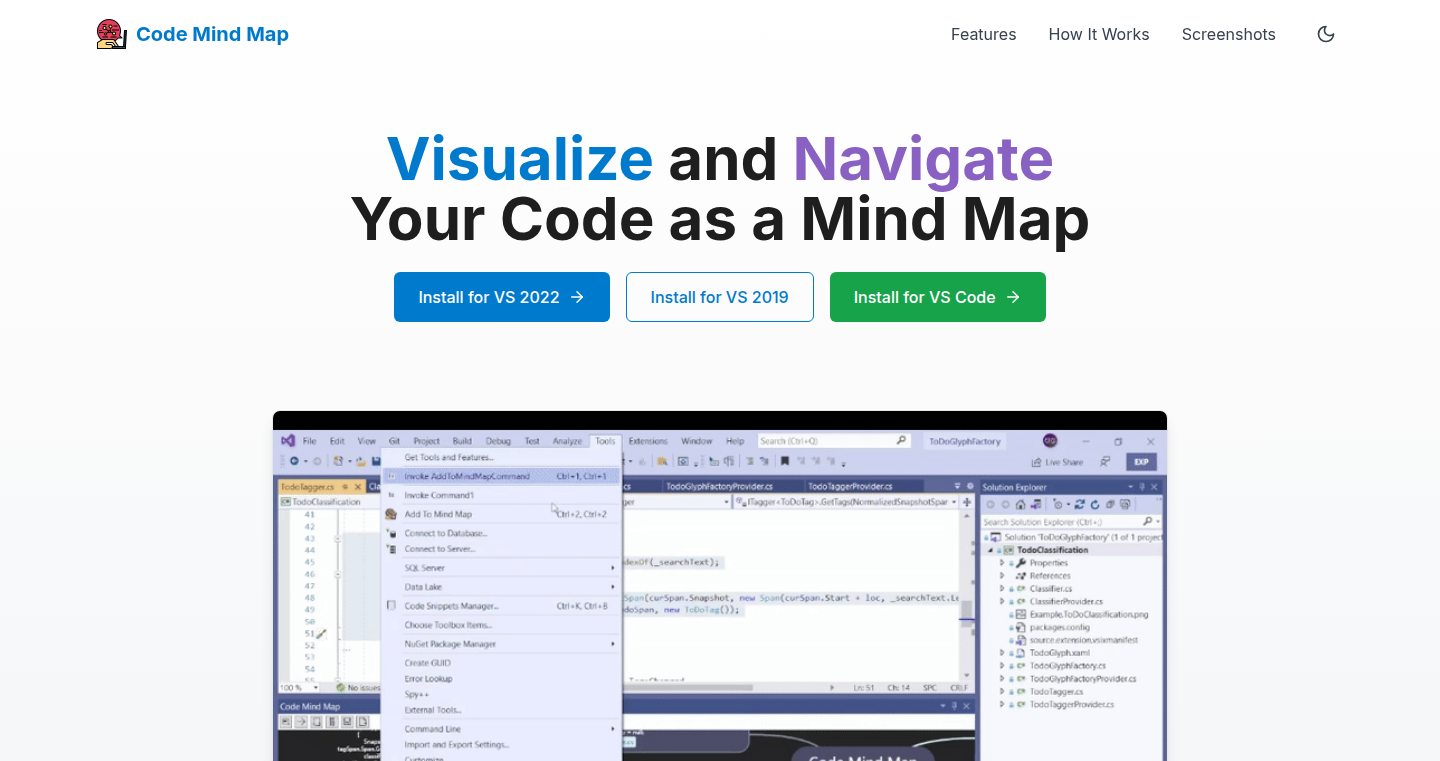Close the TodoTagger.cs tab with its X
This screenshot has width=1440, height=761.
(357, 487)
